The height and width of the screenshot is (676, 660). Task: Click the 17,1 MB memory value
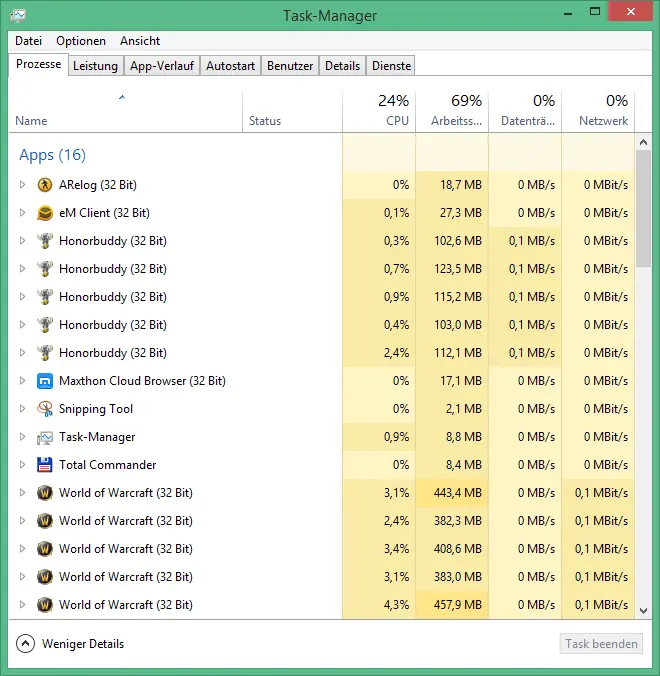click(460, 381)
